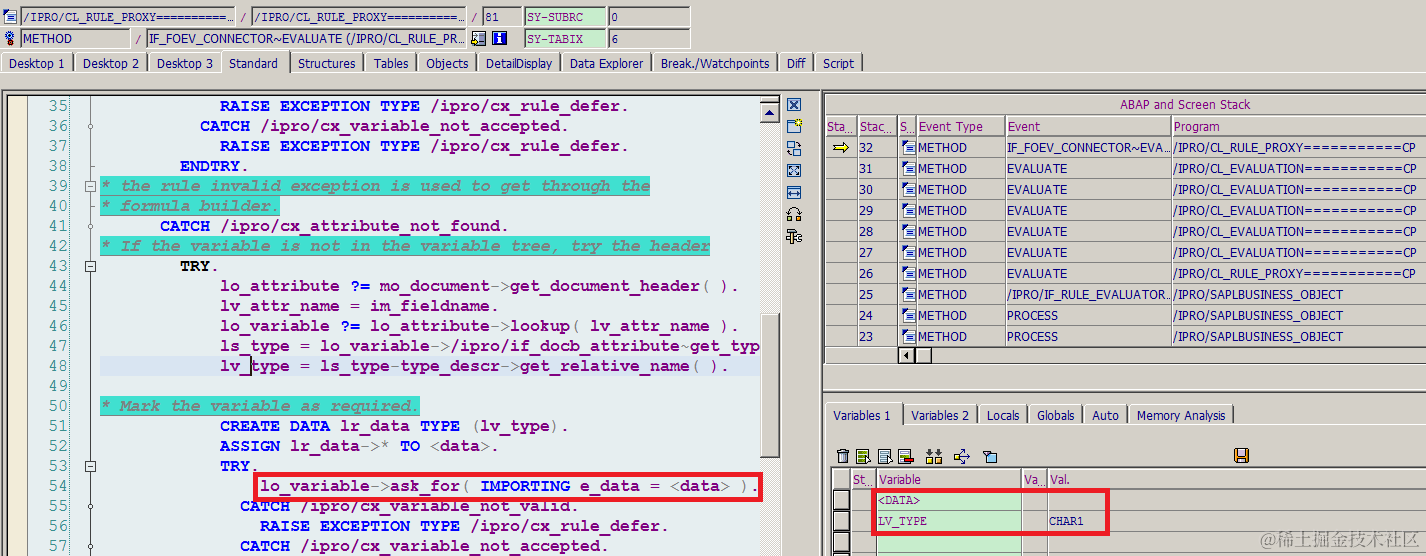1426x556 pixels.
Task: Click the horizontal expand tool icon
Action: 794,192
